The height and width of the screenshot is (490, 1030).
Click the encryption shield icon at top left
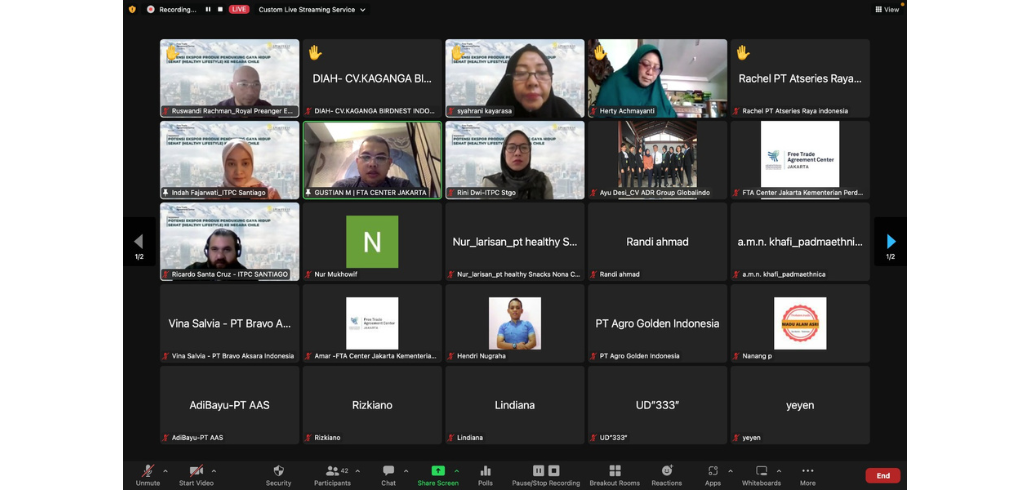click(x=132, y=9)
